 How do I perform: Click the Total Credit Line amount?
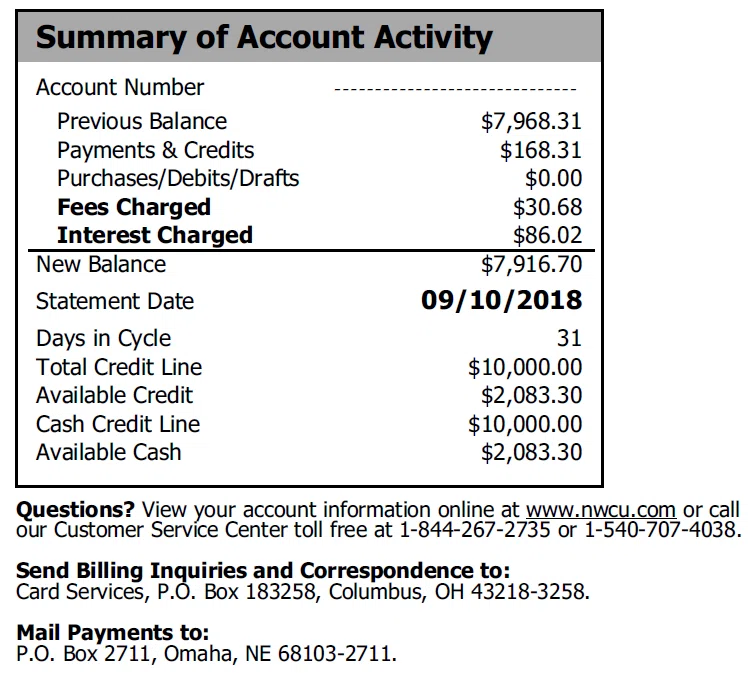click(x=525, y=367)
